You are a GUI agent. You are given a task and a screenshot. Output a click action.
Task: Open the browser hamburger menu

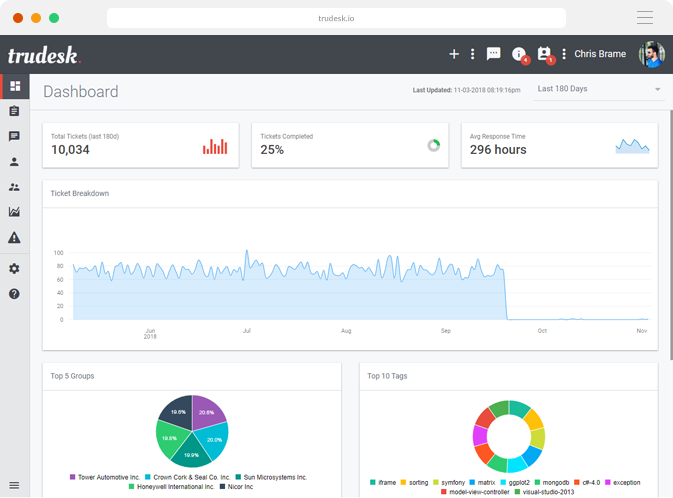coord(645,18)
